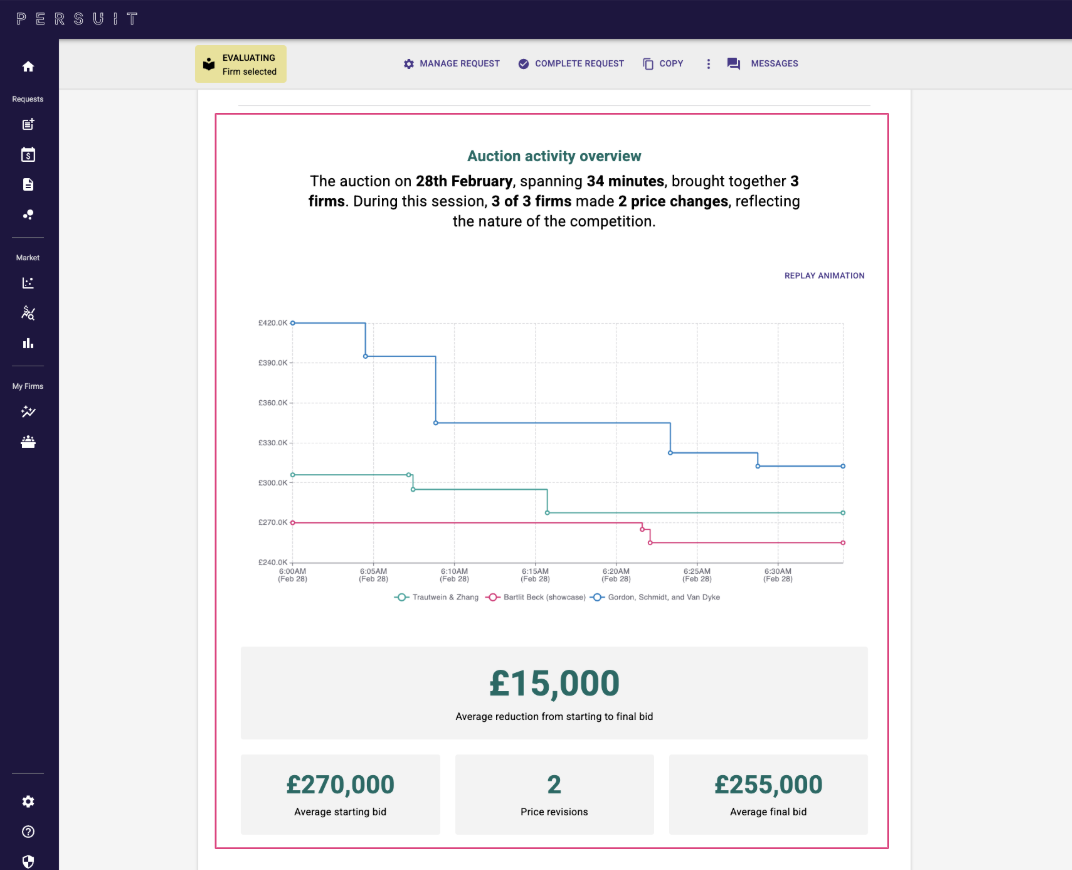Open the firm group icon in sidebar
The image size is (1072, 870).
(x=28, y=442)
